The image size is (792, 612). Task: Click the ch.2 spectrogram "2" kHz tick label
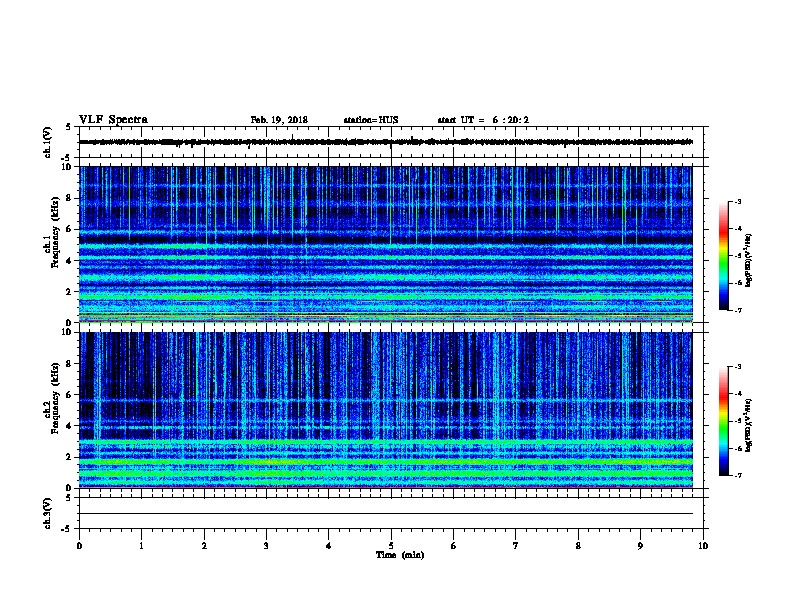(69, 457)
